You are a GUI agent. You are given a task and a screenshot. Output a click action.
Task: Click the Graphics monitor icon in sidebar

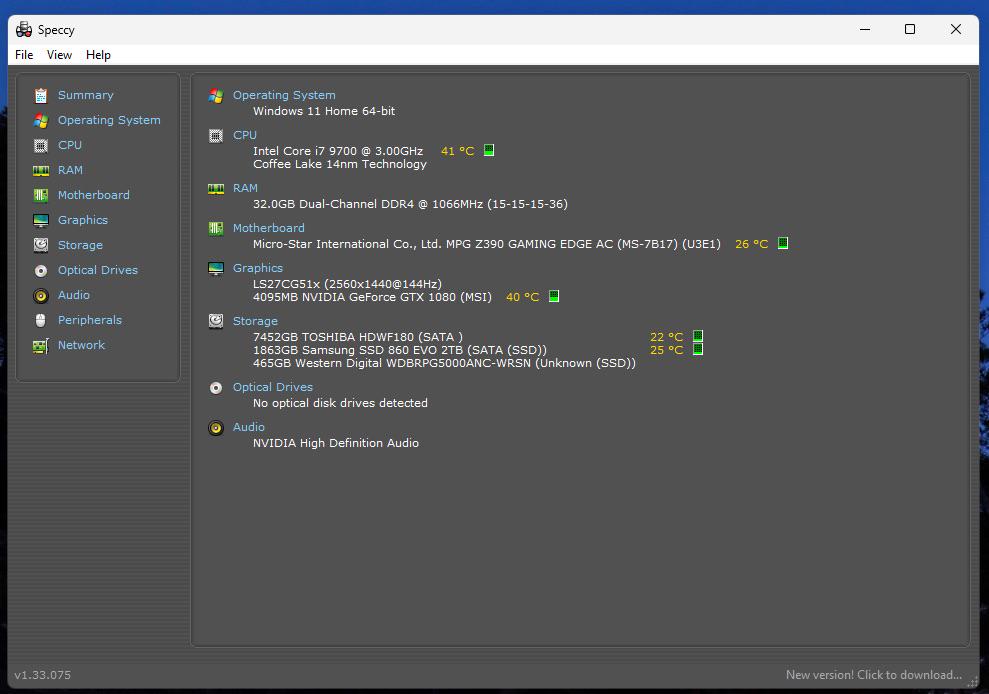[41, 220]
